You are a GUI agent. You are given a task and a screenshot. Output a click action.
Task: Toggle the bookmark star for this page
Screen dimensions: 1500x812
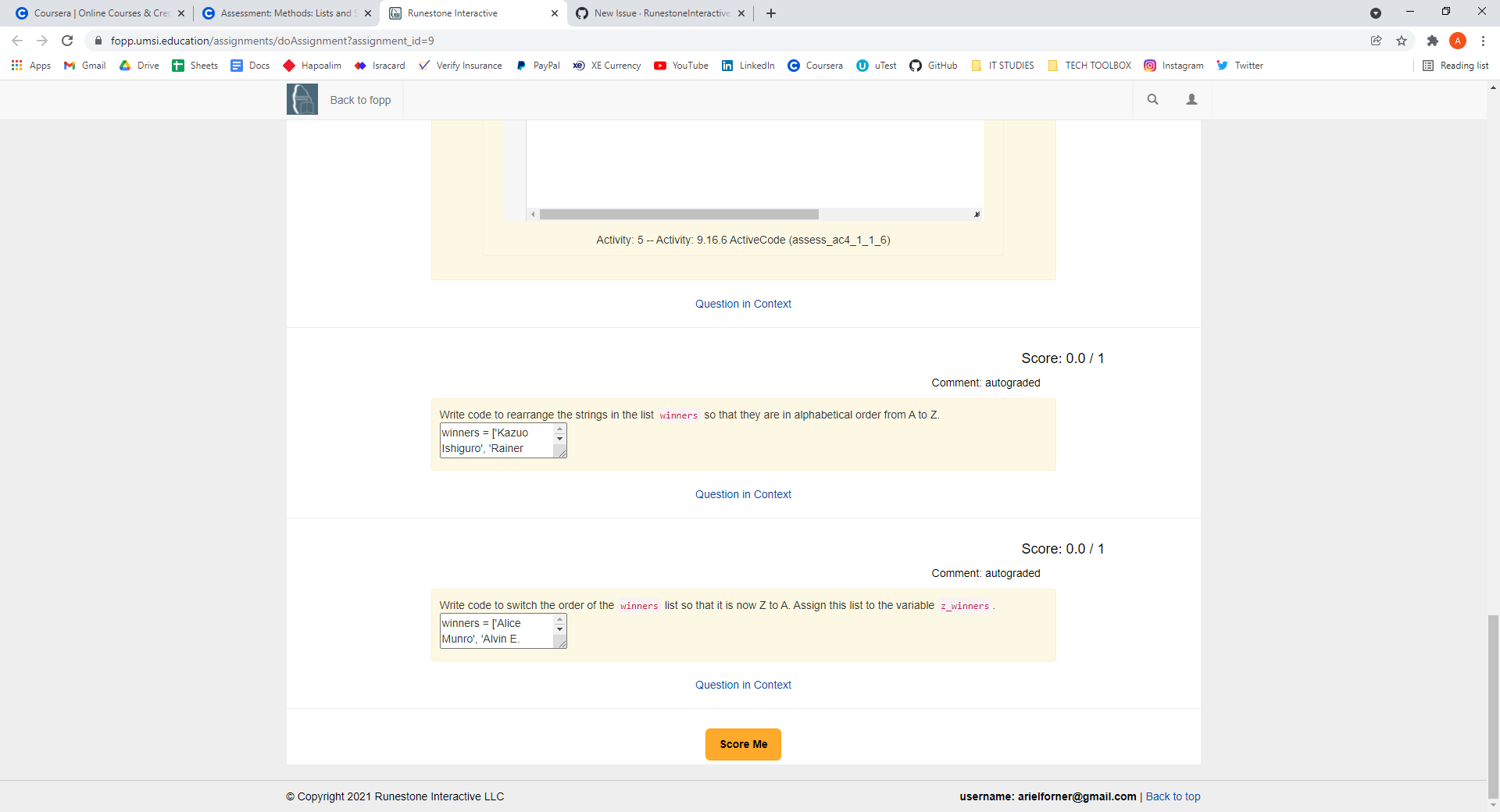pyautogui.click(x=1401, y=41)
